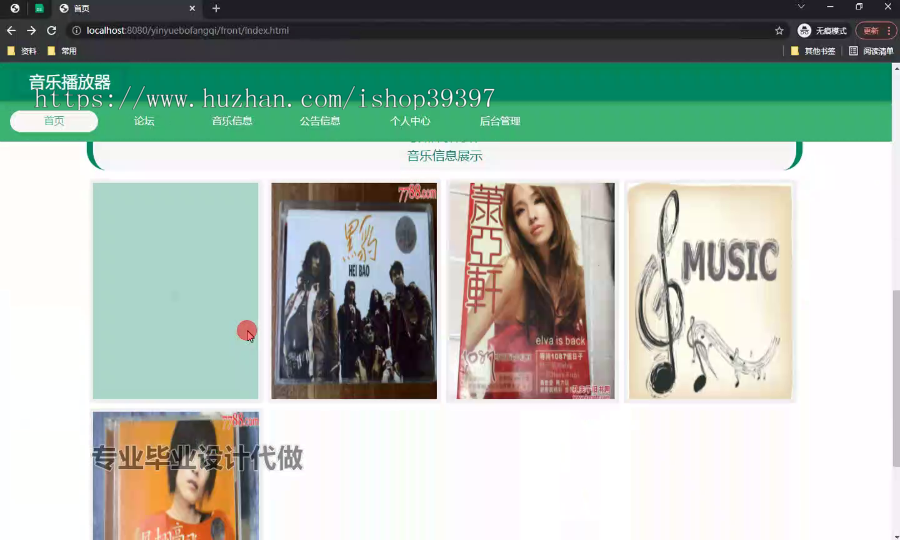
Task: Open the 个人中心 navigation item
Action: point(410,121)
